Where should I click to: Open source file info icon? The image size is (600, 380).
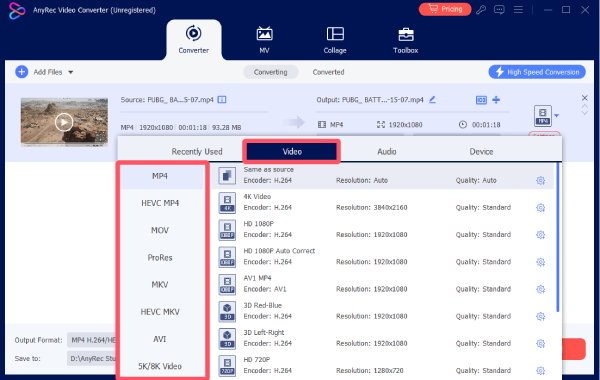pos(222,100)
